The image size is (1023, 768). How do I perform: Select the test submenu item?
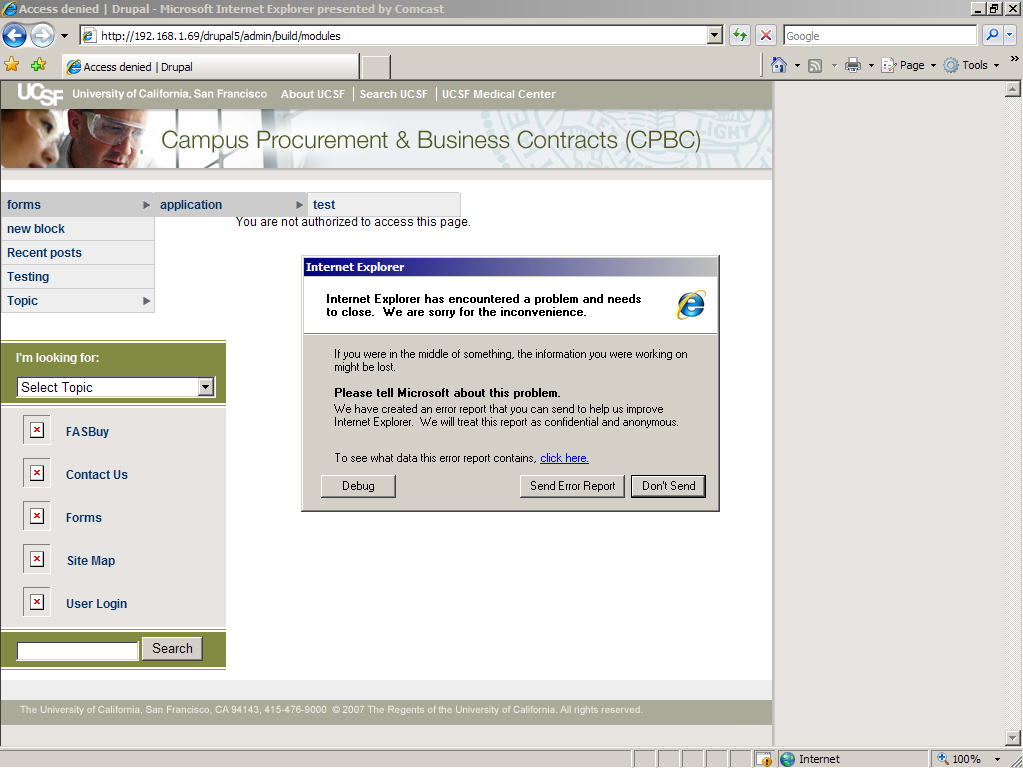[x=384, y=205]
